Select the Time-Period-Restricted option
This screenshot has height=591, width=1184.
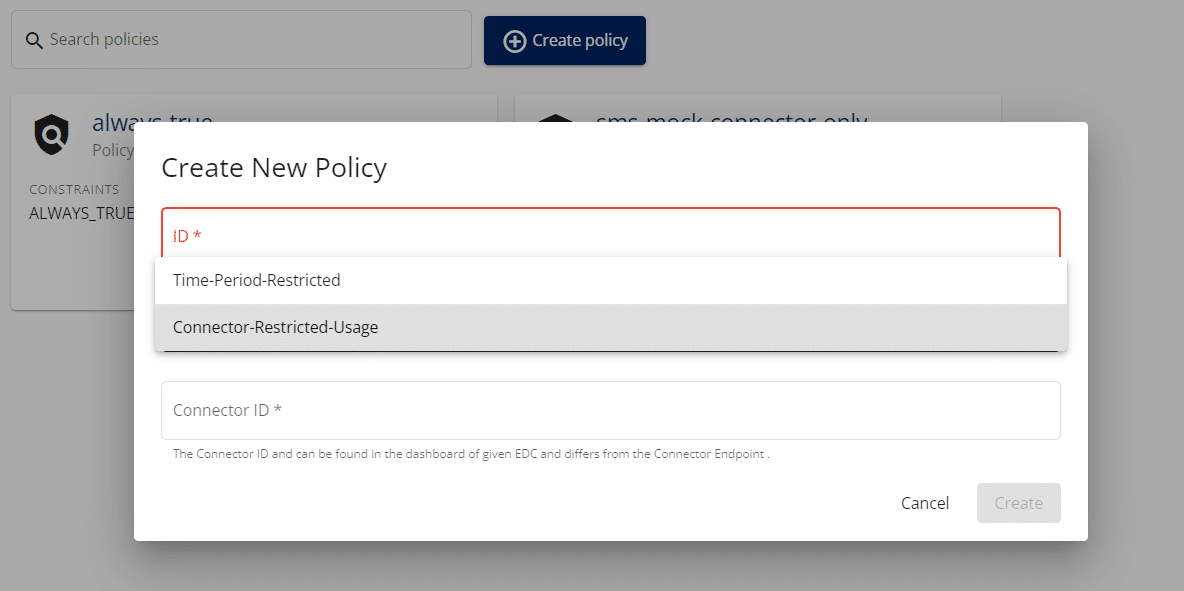pyautogui.click(x=610, y=281)
